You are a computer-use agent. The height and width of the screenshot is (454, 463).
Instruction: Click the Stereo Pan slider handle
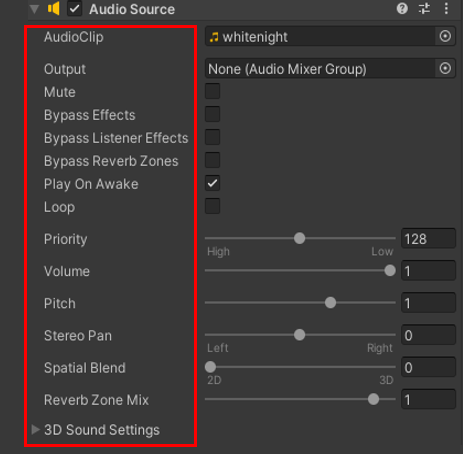point(300,335)
